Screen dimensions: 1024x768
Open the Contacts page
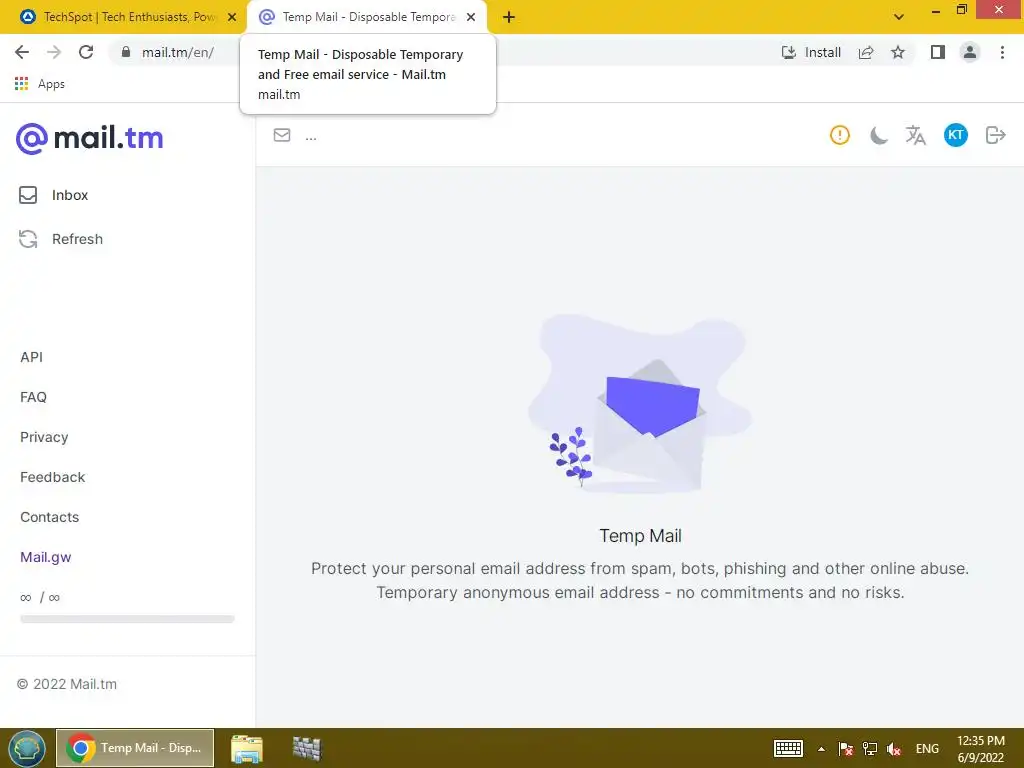coord(50,517)
